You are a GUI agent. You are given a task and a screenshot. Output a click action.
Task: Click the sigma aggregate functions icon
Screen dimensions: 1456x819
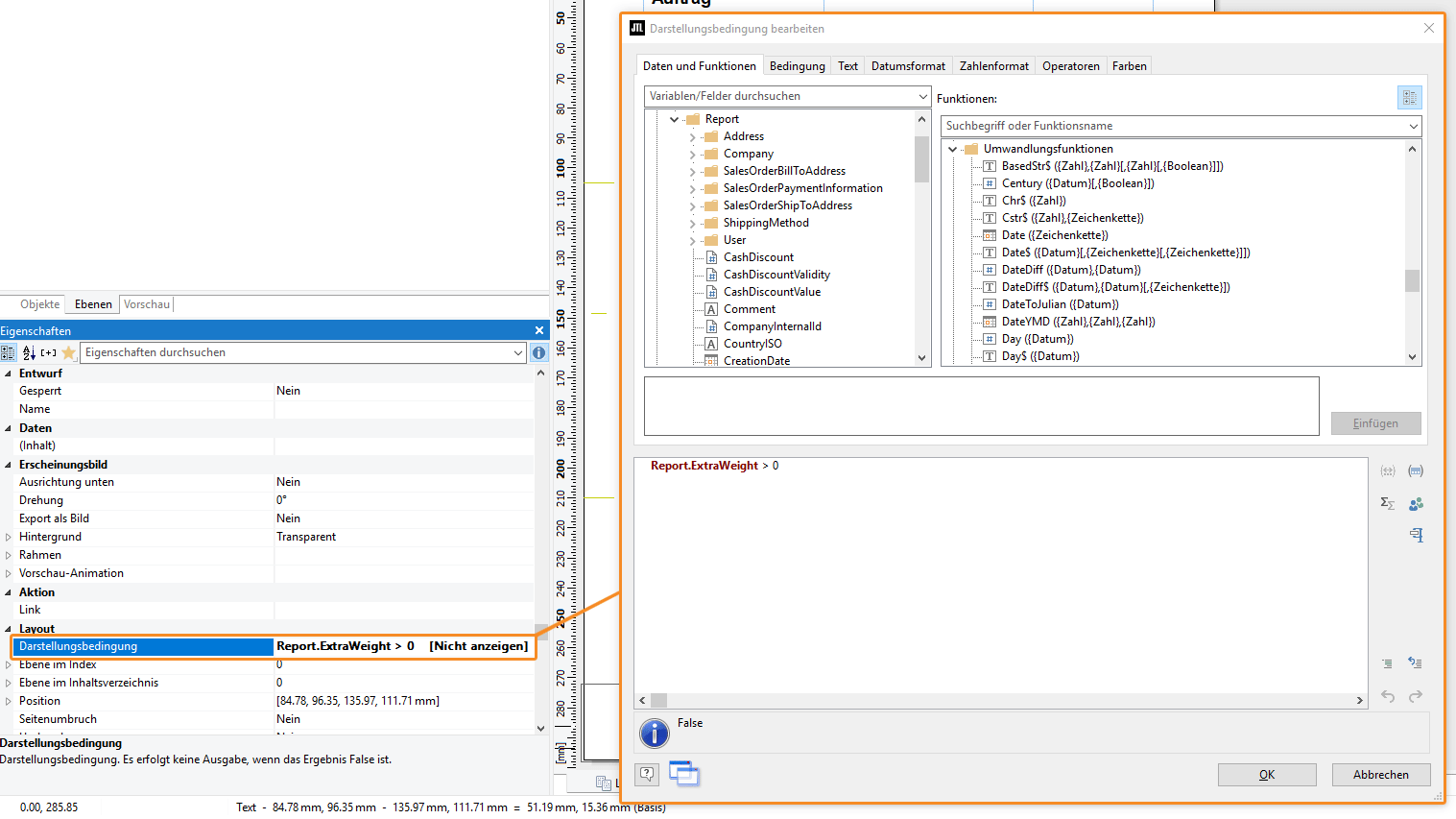(x=1387, y=503)
